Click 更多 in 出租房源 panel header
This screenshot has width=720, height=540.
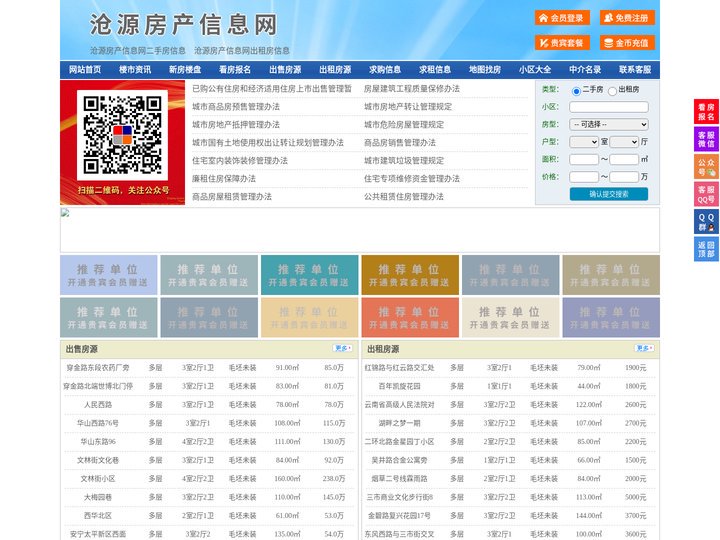[x=644, y=348]
